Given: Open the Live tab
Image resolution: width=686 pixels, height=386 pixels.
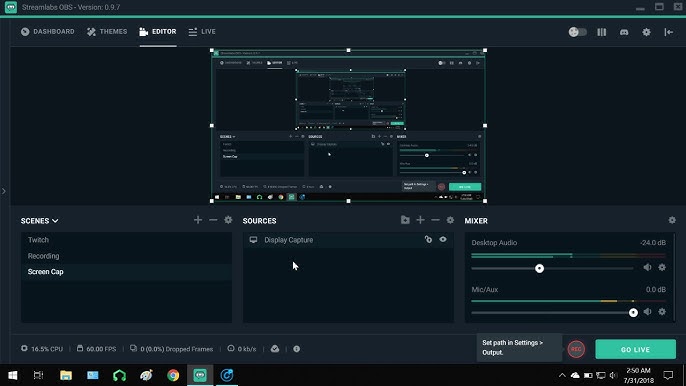Looking at the screenshot, I should click(x=202, y=32).
